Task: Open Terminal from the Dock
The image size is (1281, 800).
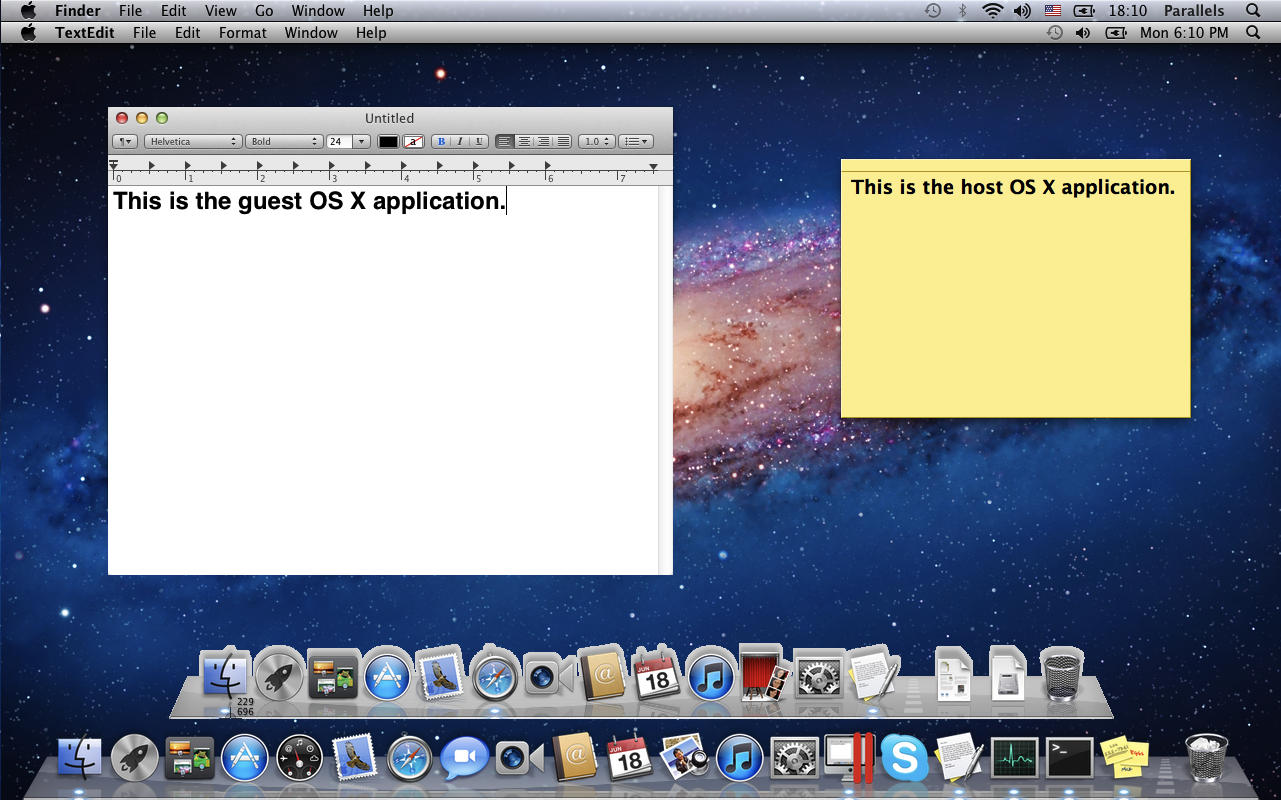Action: [1069, 757]
